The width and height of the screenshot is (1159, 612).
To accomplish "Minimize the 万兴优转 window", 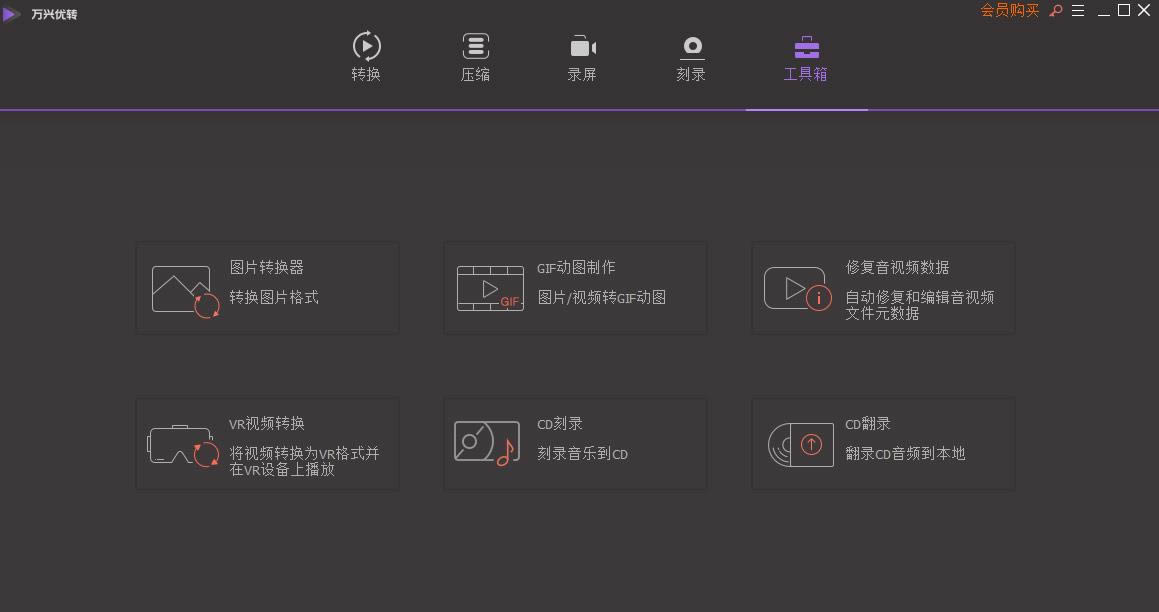I will point(1104,11).
